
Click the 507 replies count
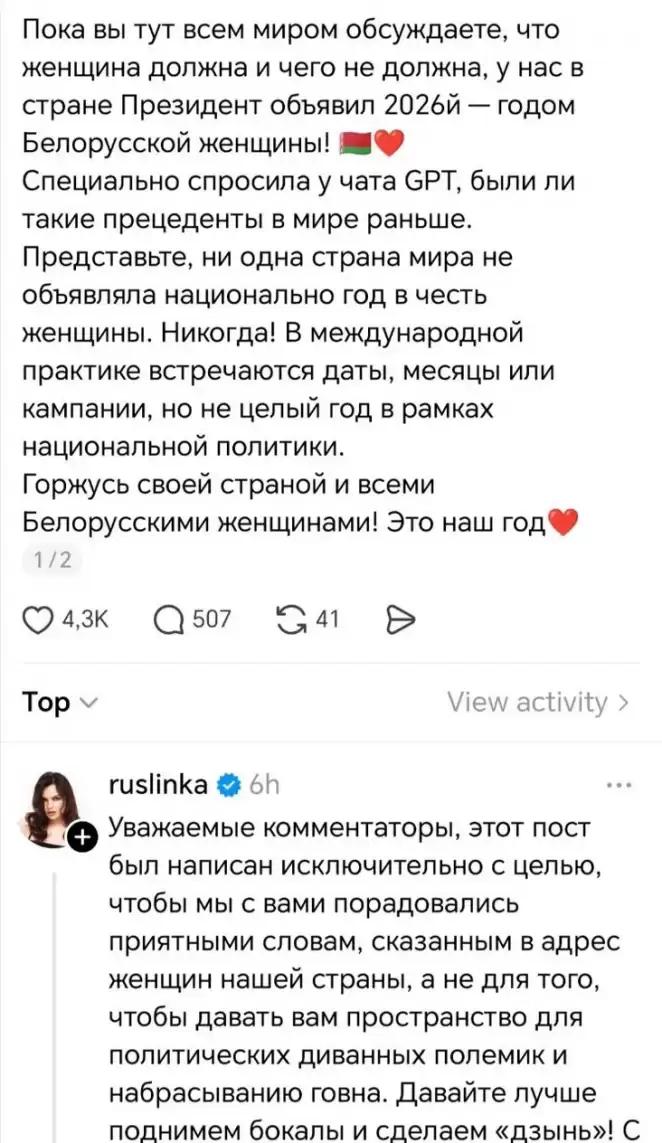(211, 620)
